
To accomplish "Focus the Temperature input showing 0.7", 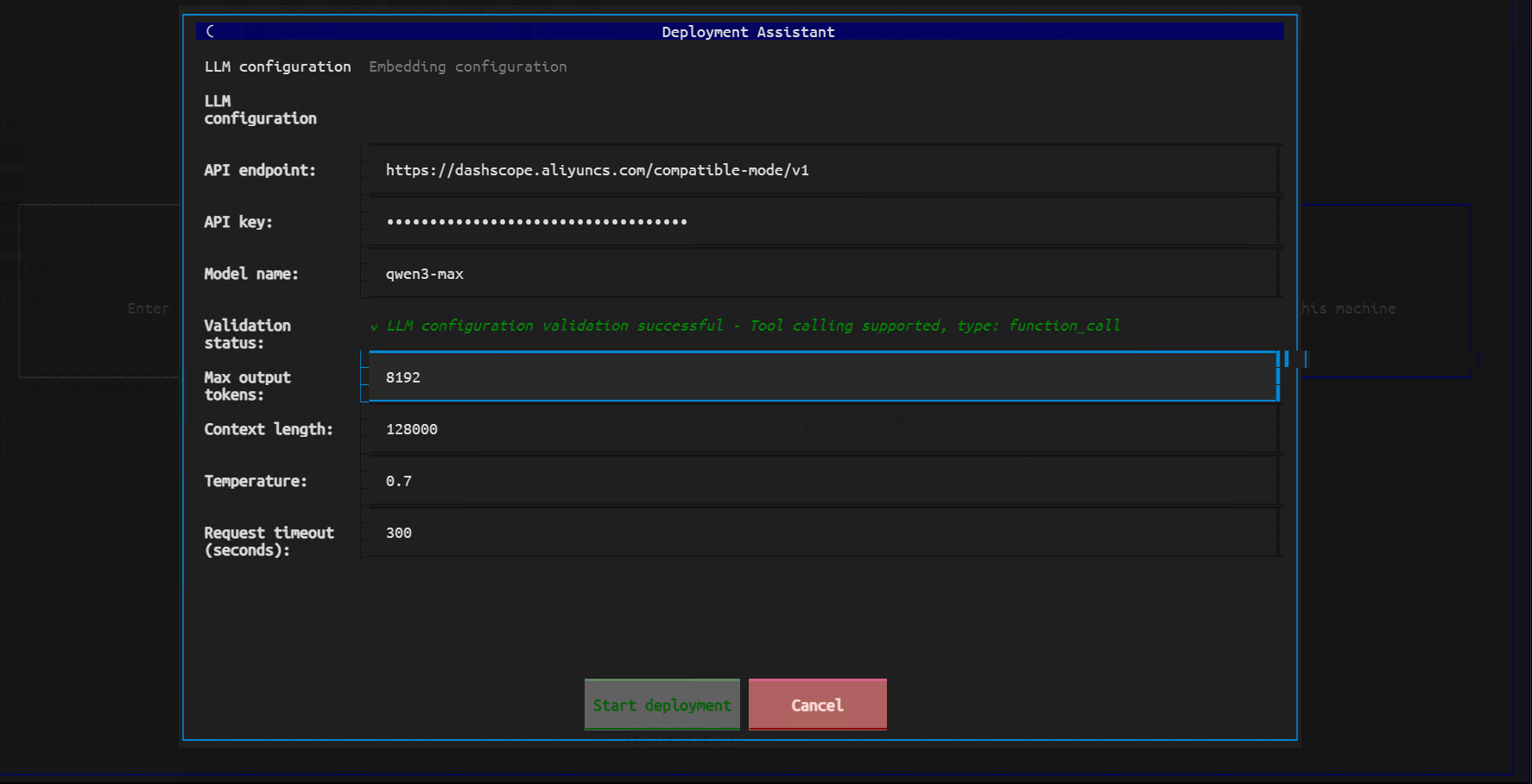I will [822, 481].
